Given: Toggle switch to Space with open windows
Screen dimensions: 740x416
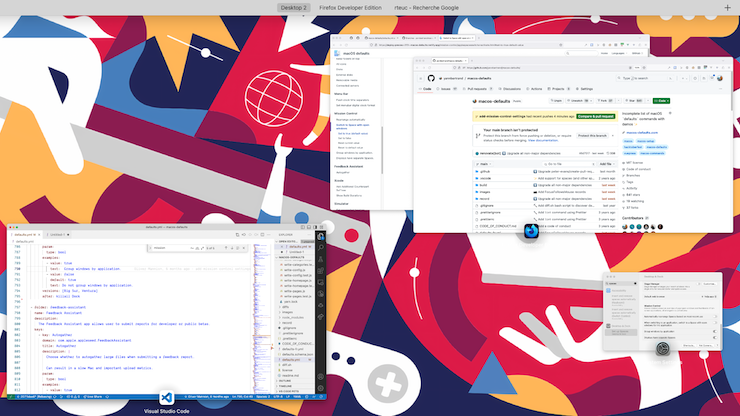Looking at the screenshot, I should click(x=715, y=323).
